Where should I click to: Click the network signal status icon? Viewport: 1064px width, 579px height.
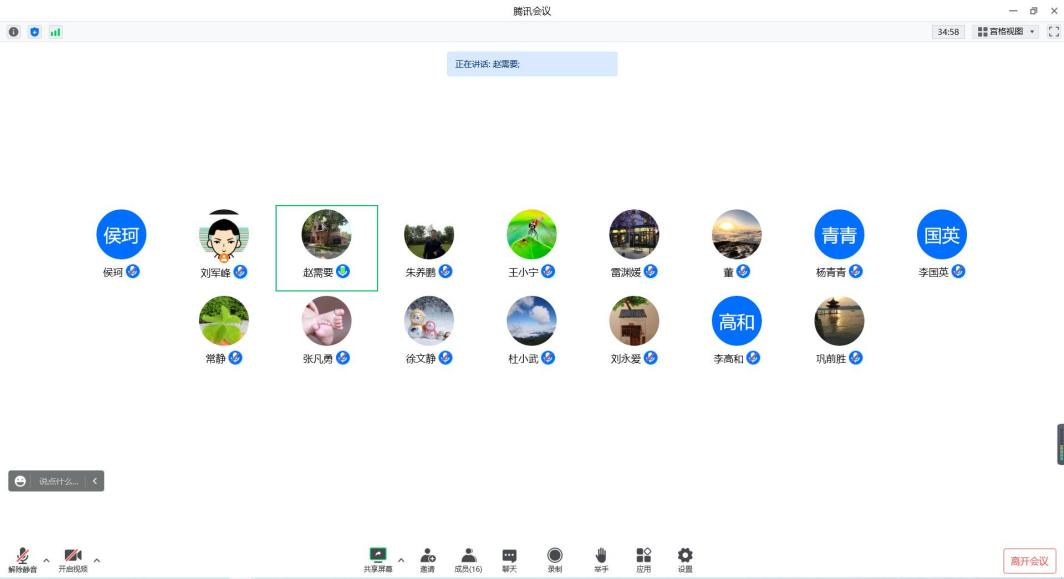[55, 32]
